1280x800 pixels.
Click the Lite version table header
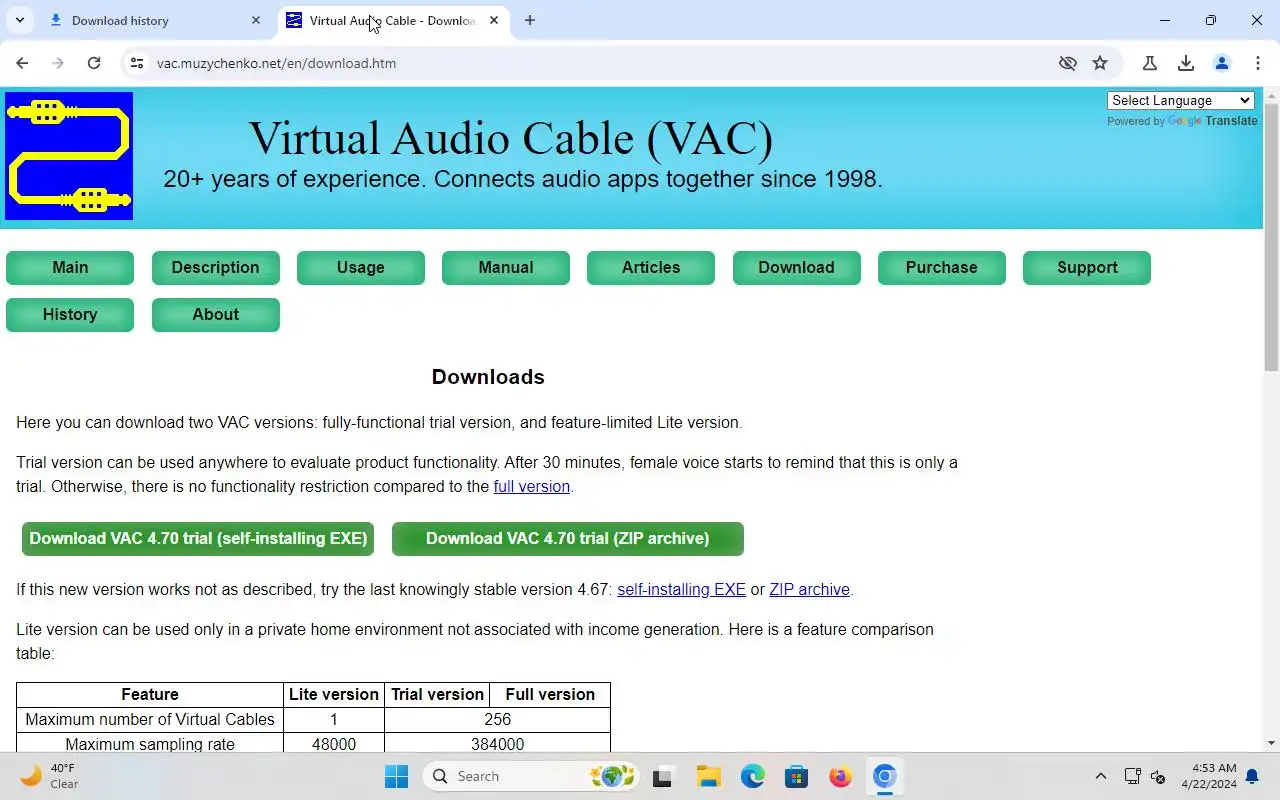pyautogui.click(x=334, y=695)
